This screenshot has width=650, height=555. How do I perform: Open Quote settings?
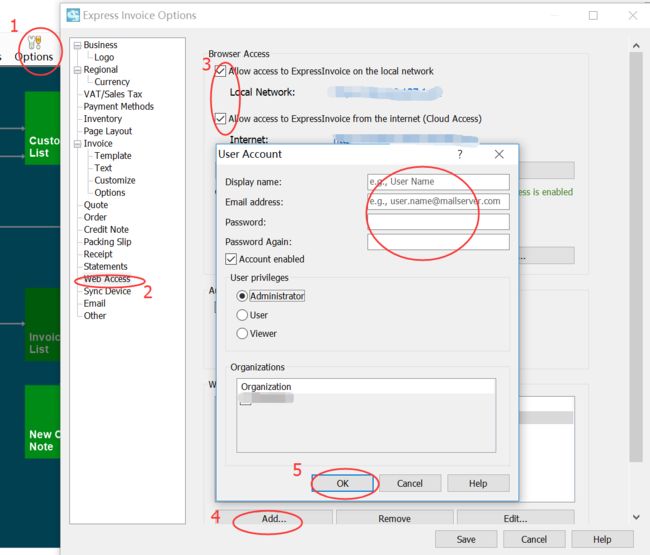[96, 205]
